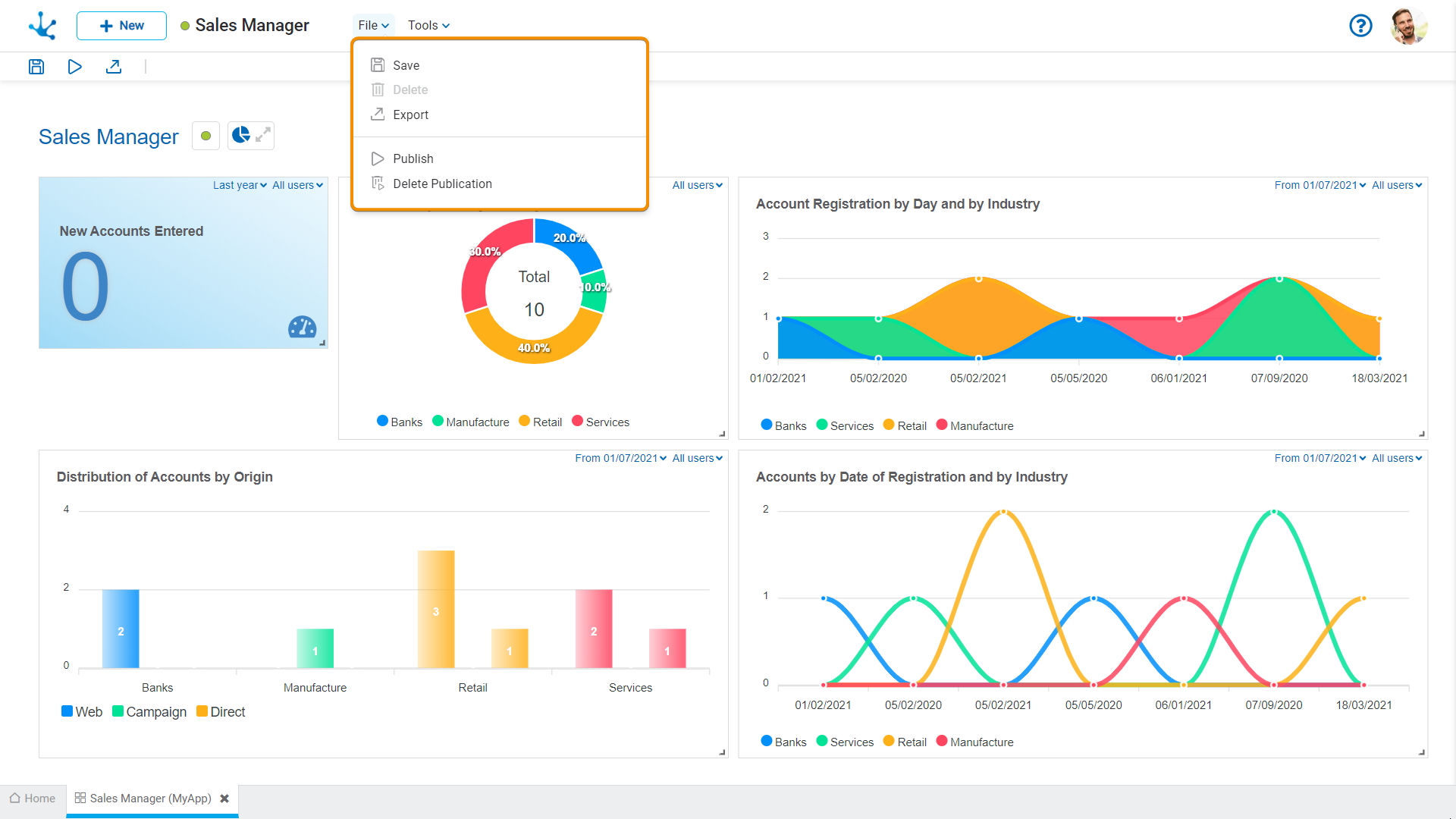1456x819 pixels.
Task: Click the resize handle of New Accounts widget
Action: coord(322,344)
